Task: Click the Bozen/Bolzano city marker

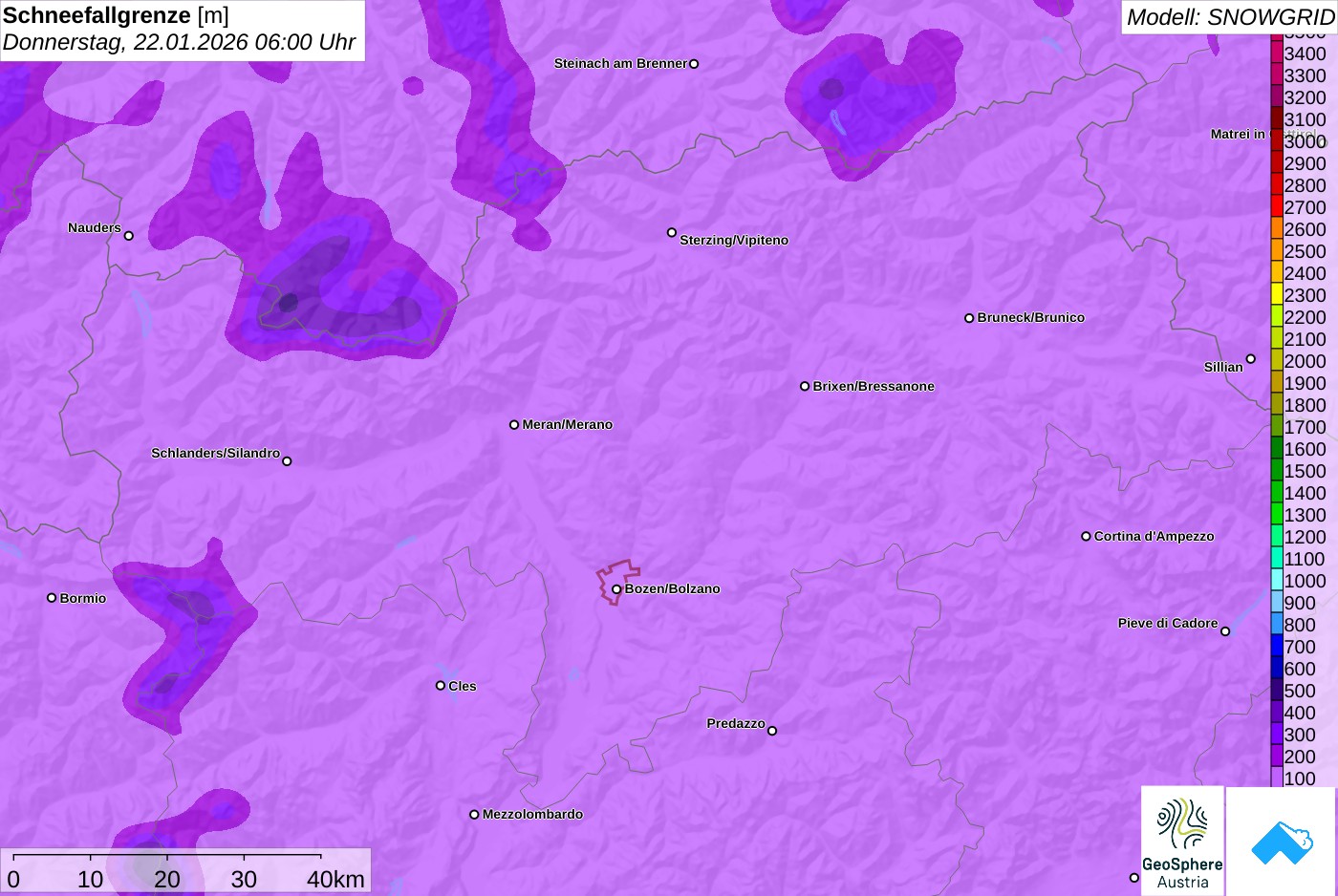Action: (x=616, y=589)
